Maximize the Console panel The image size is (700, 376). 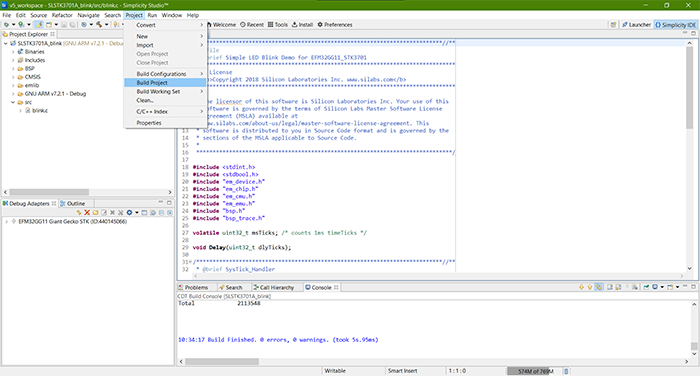point(694,286)
